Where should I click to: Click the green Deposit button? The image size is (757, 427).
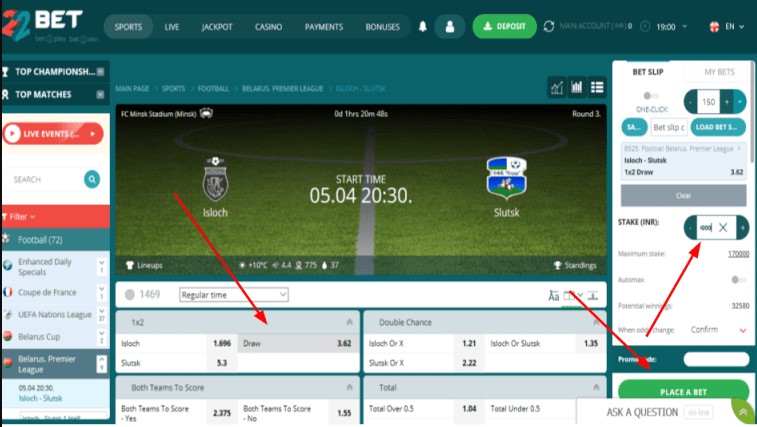505,26
